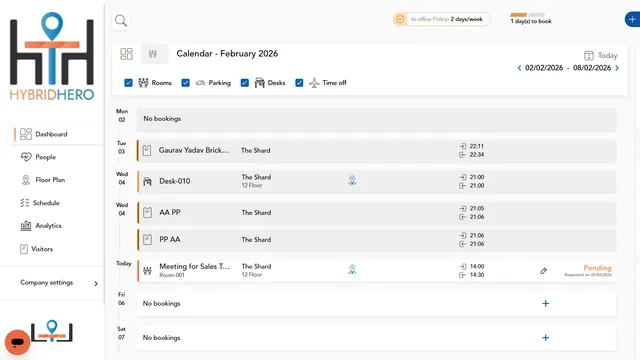
Task: Click the Meeting for Sales location pin
Action: (x=352, y=269)
